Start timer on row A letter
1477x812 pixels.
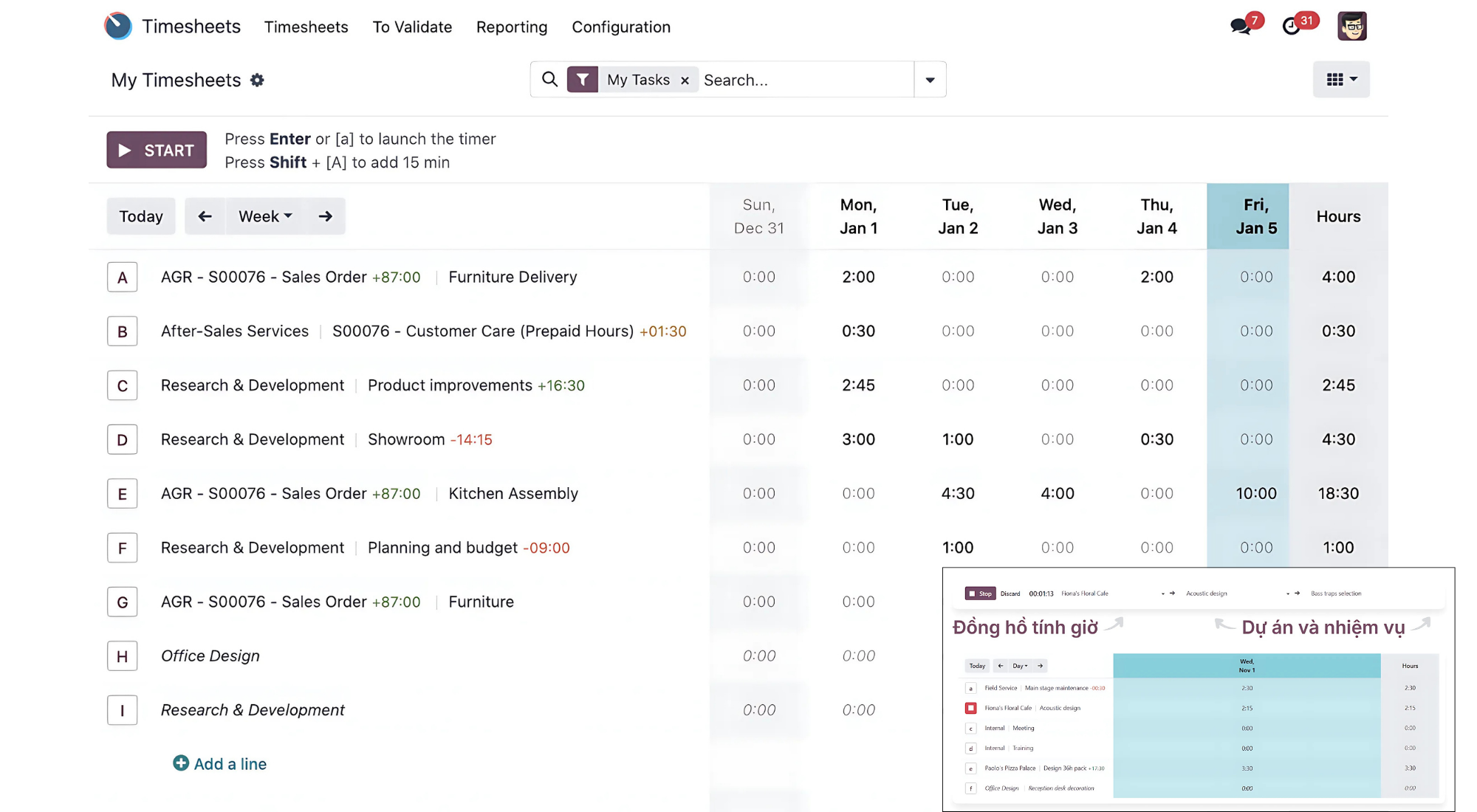click(123, 278)
